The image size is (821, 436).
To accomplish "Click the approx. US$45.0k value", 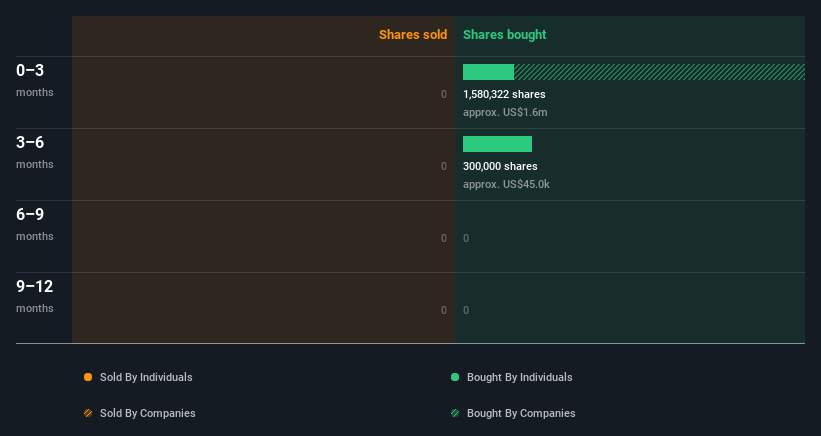I will pyautogui.click(x=506, y=184).
